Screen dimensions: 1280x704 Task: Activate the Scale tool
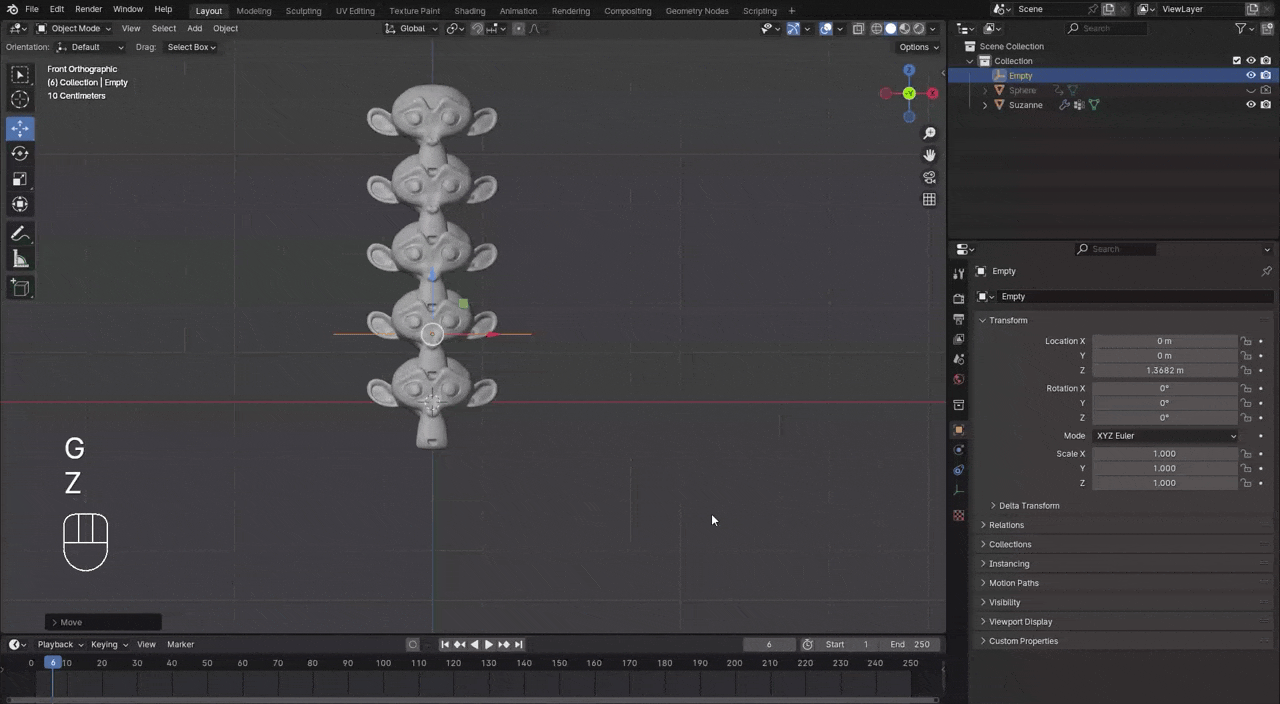pyautogui.click(x=20, y=179)
